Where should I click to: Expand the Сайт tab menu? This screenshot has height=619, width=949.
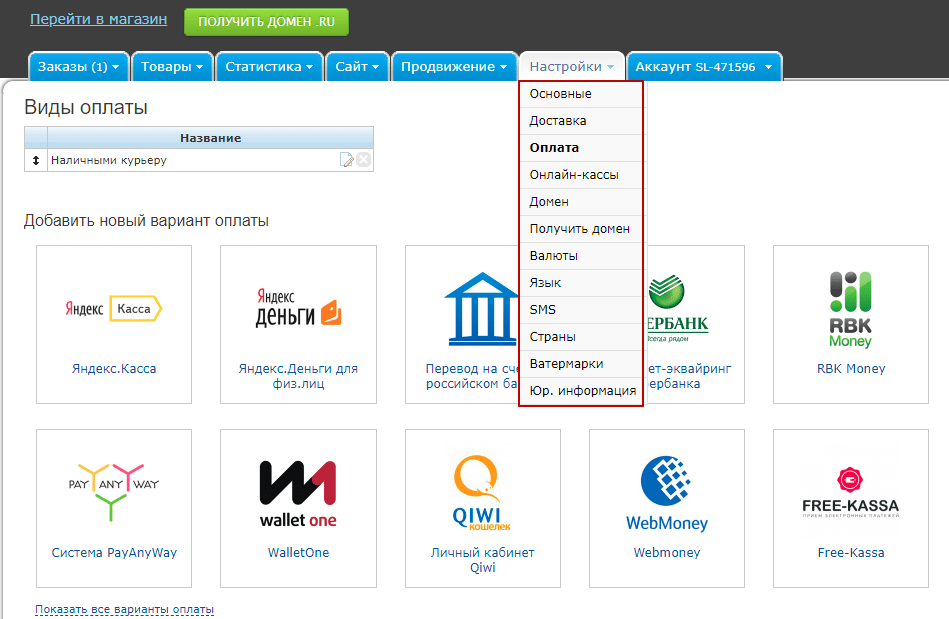coord(357,67)
